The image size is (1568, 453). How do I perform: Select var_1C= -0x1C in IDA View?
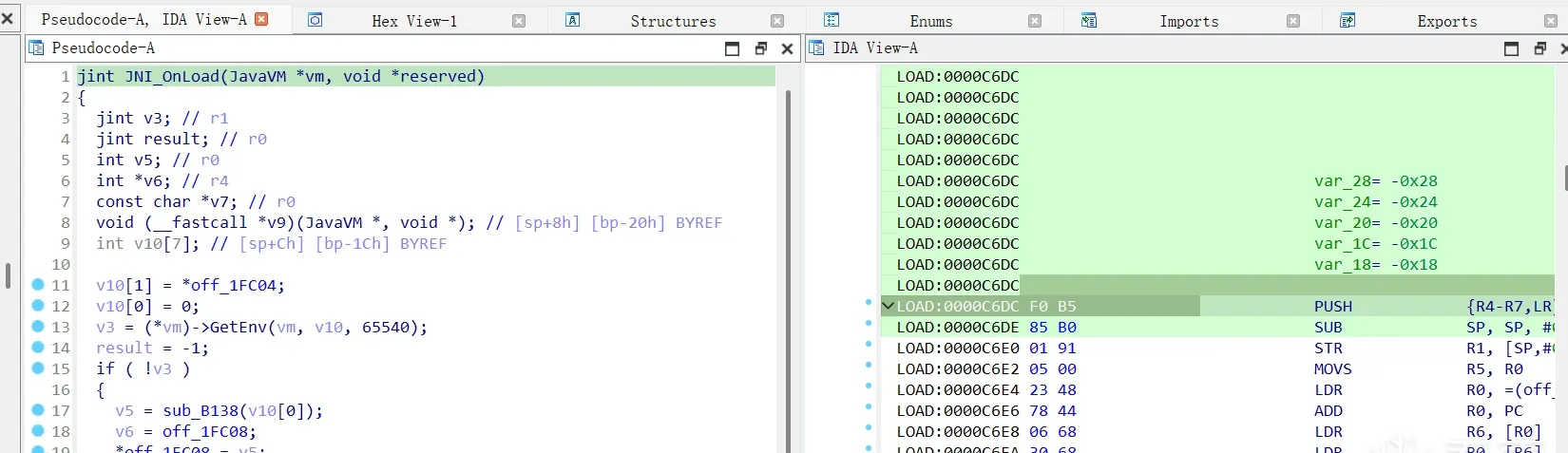click(x=1376, y=243)
